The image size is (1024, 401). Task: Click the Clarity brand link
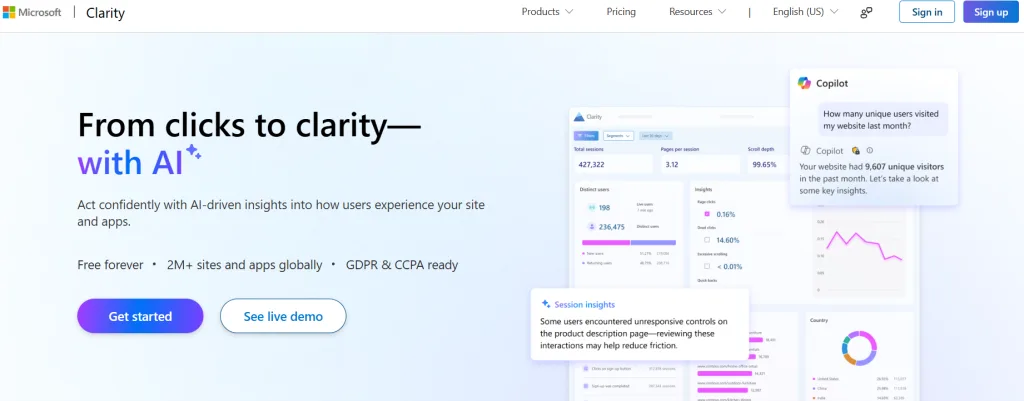(x=105, y=12)
